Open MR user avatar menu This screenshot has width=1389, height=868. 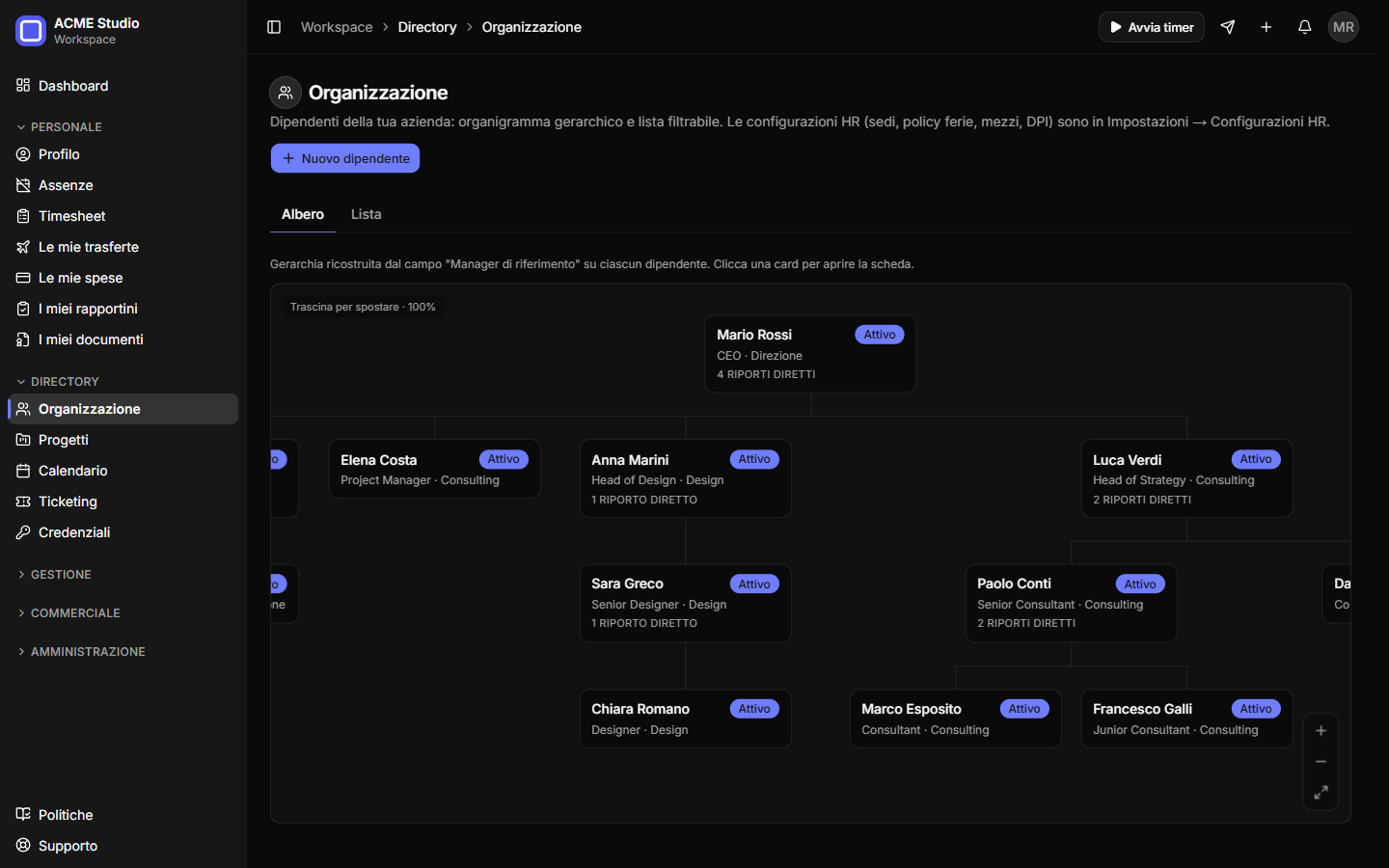point(1343,27)
